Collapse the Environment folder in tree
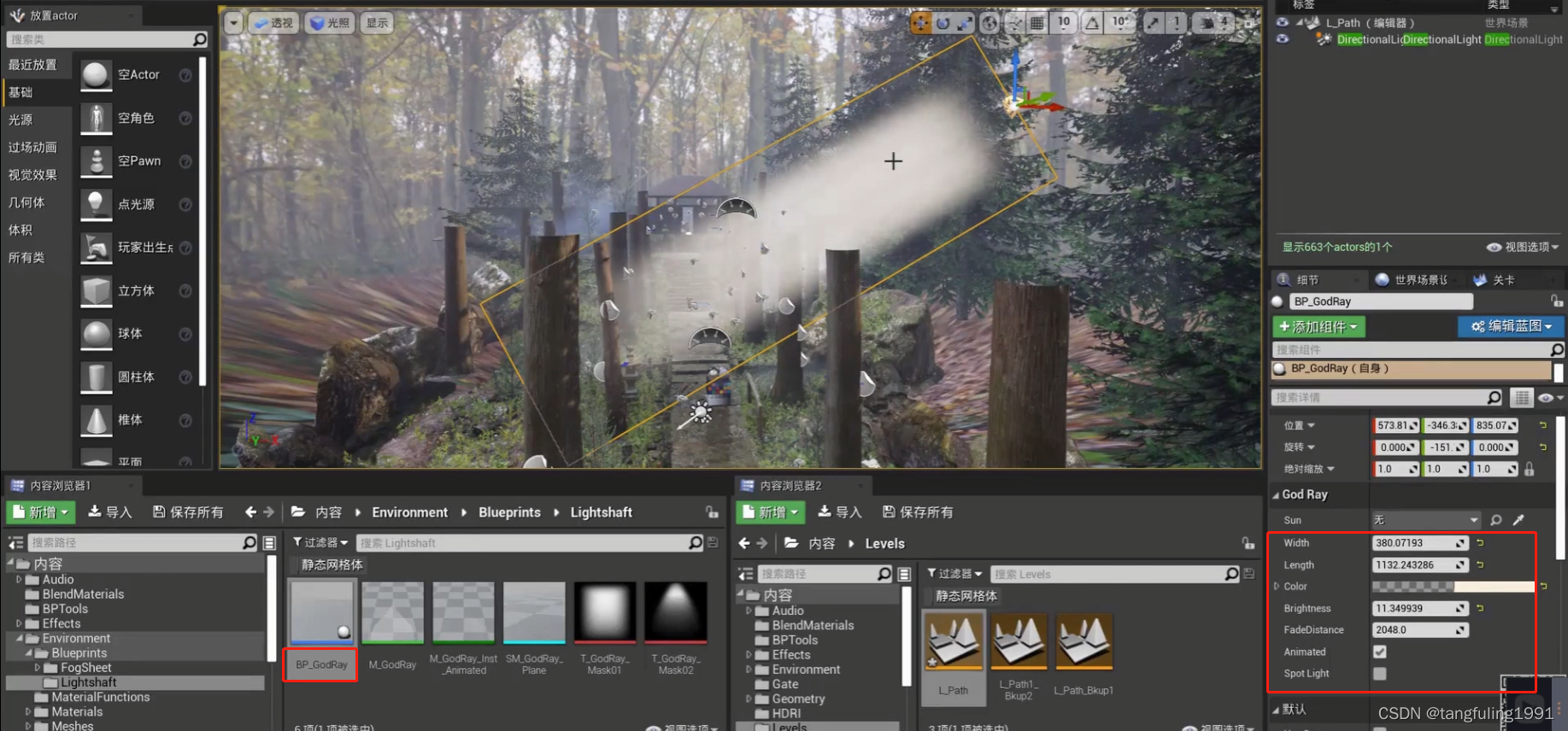This screenshot has width=1568, height=731. 19,639
